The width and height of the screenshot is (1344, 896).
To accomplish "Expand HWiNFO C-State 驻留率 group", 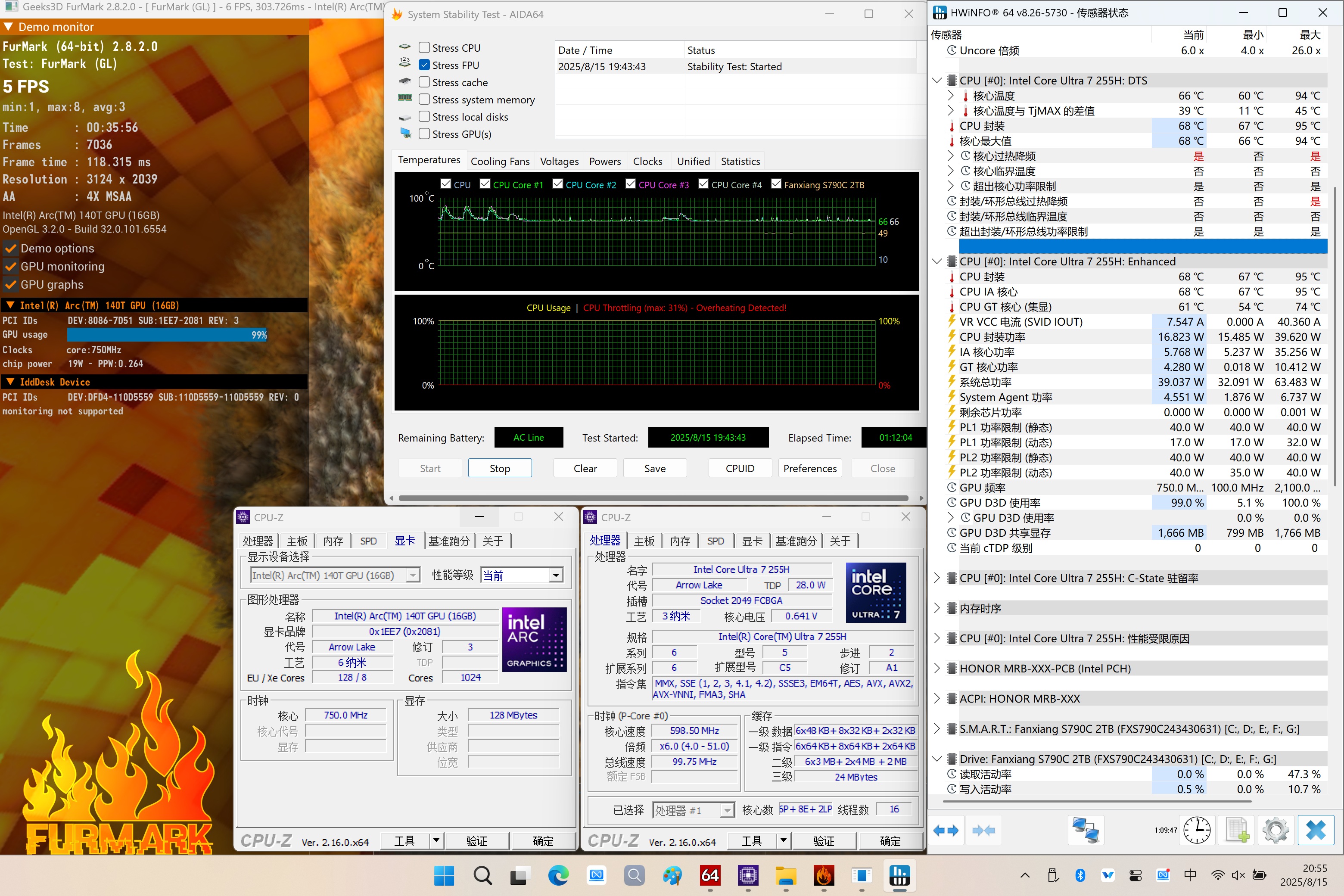I will pyautogui.click(x=936, y=578).
